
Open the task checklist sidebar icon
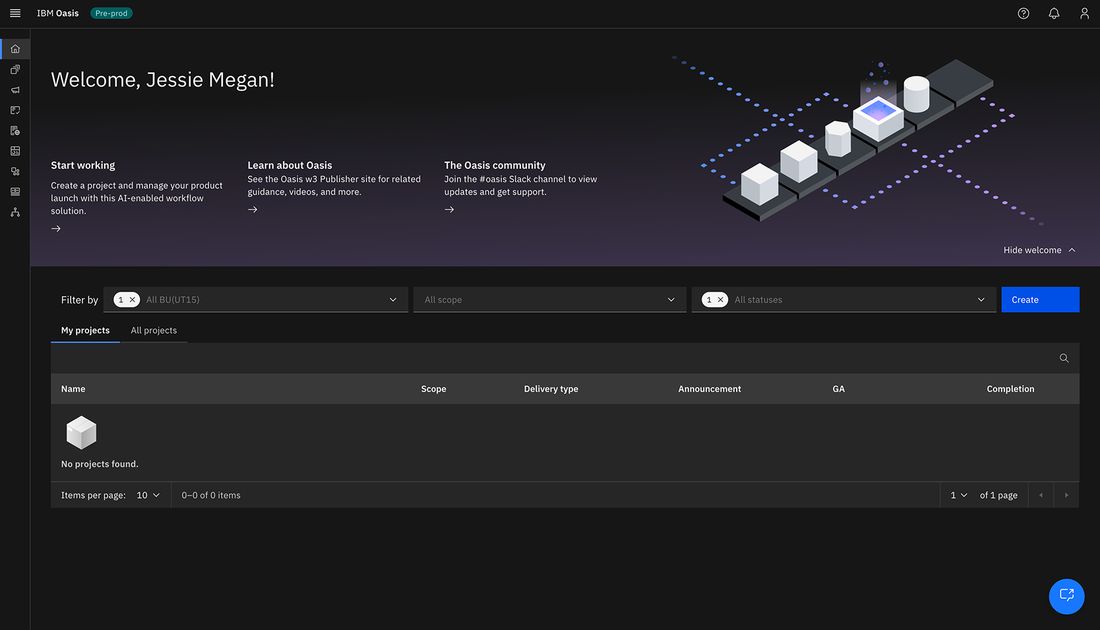[15, 110]
